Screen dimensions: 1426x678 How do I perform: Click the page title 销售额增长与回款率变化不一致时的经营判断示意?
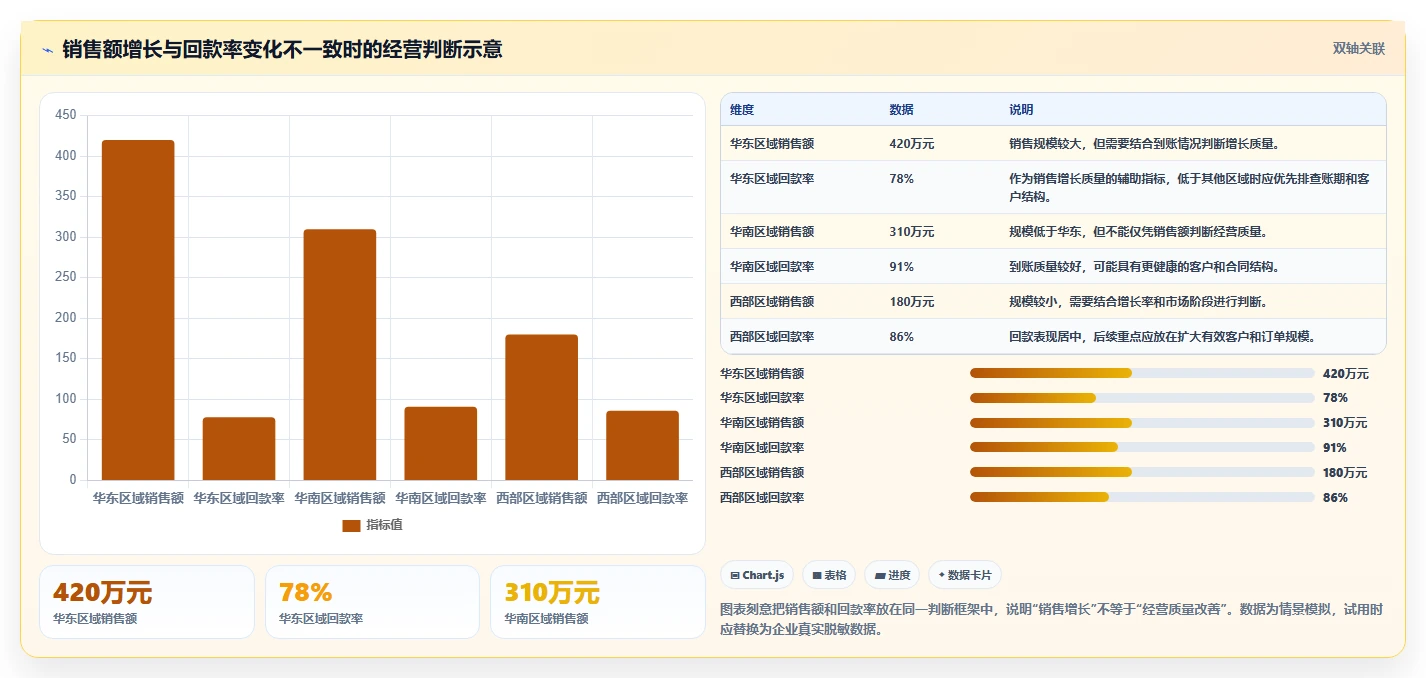coord(282,49)
